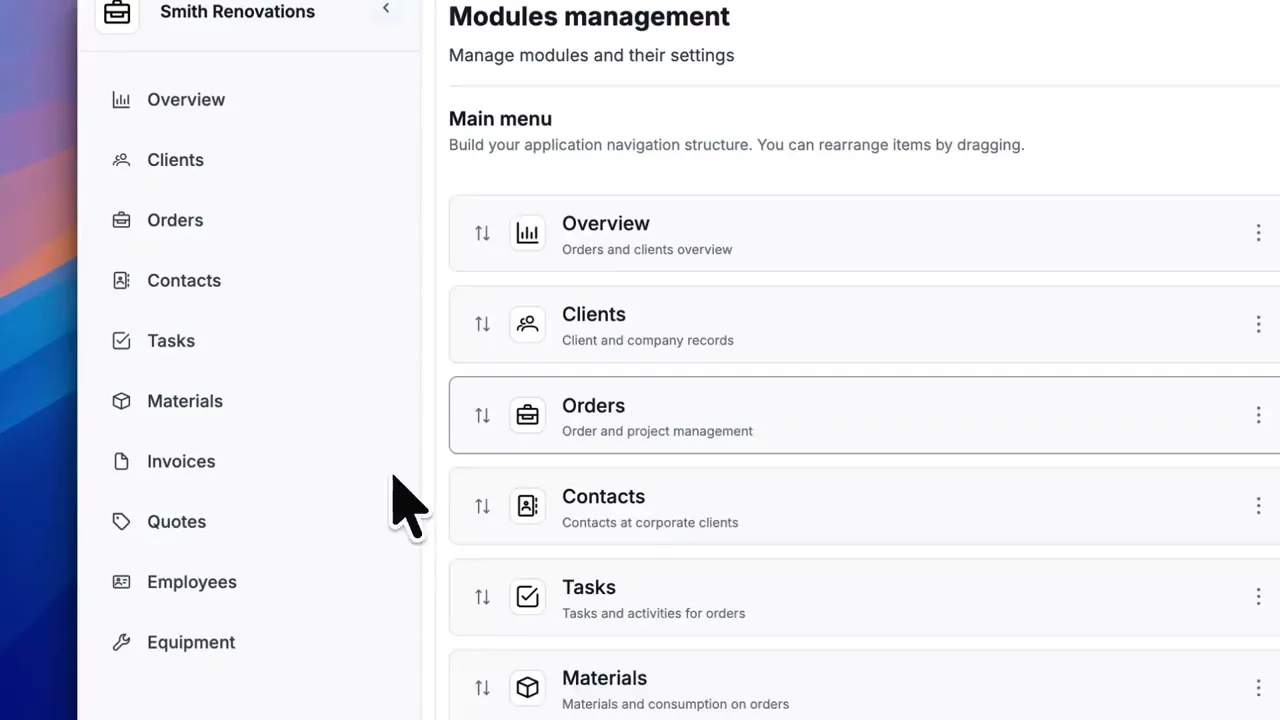Viewport: 1280px width, 720px height.
Task: Open the Orders module's three-dot options menu
Action: pyautogui.click(x=1258, y=415)
